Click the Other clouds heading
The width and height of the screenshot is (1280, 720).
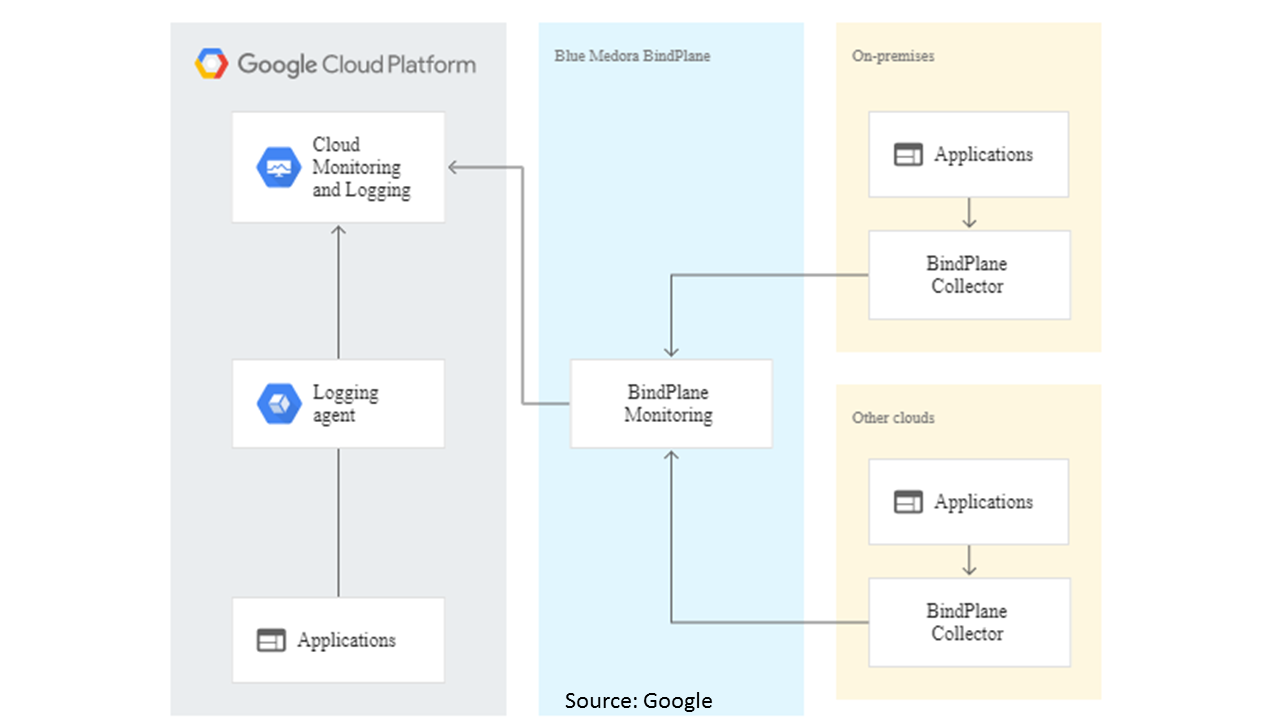[x=893, y=417]
